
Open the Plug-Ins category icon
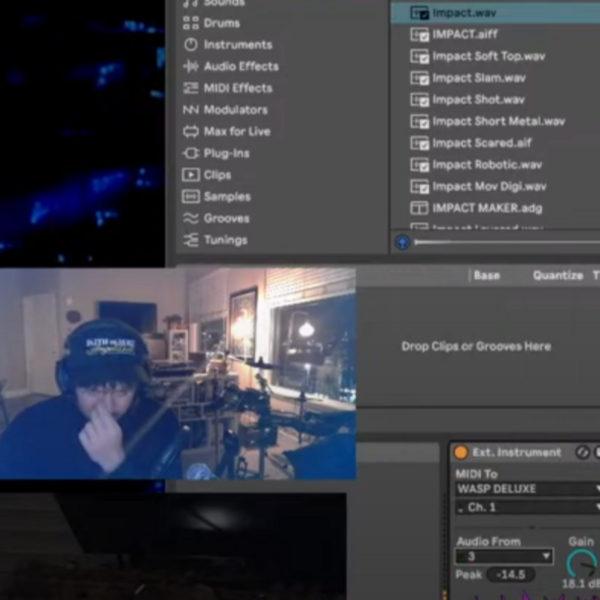coord(191,153)
